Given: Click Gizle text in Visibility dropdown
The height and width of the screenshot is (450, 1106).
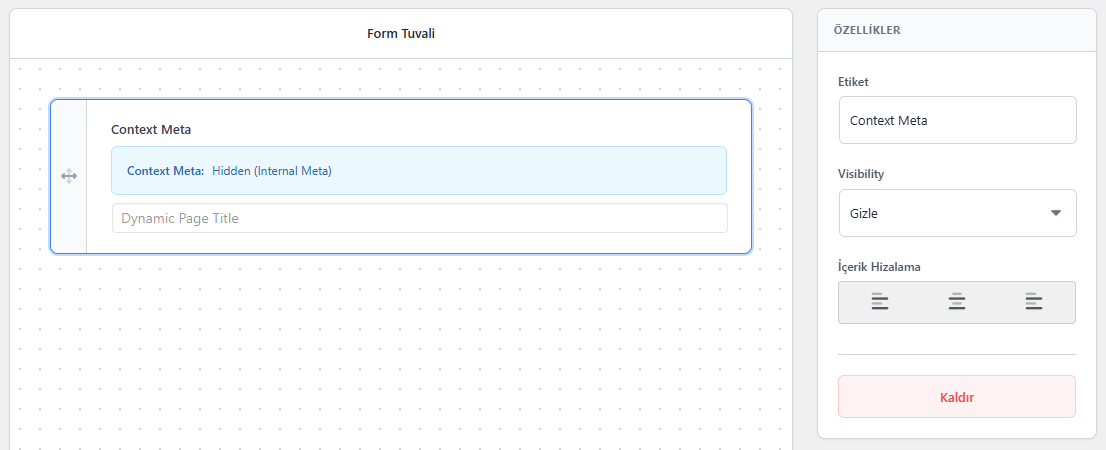Looking at the screenshot, I should 864,213.
